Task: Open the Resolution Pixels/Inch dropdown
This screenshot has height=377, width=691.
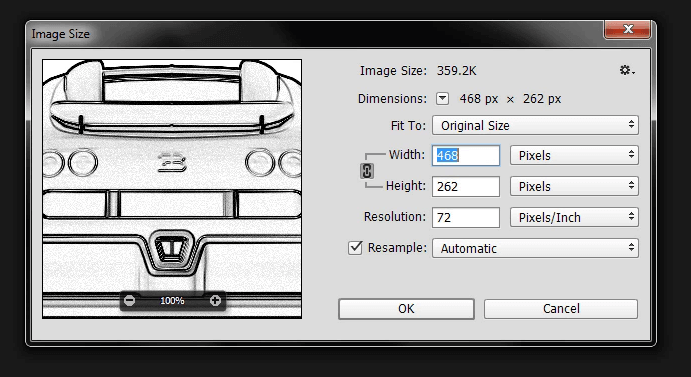Action: coord(574,217)
